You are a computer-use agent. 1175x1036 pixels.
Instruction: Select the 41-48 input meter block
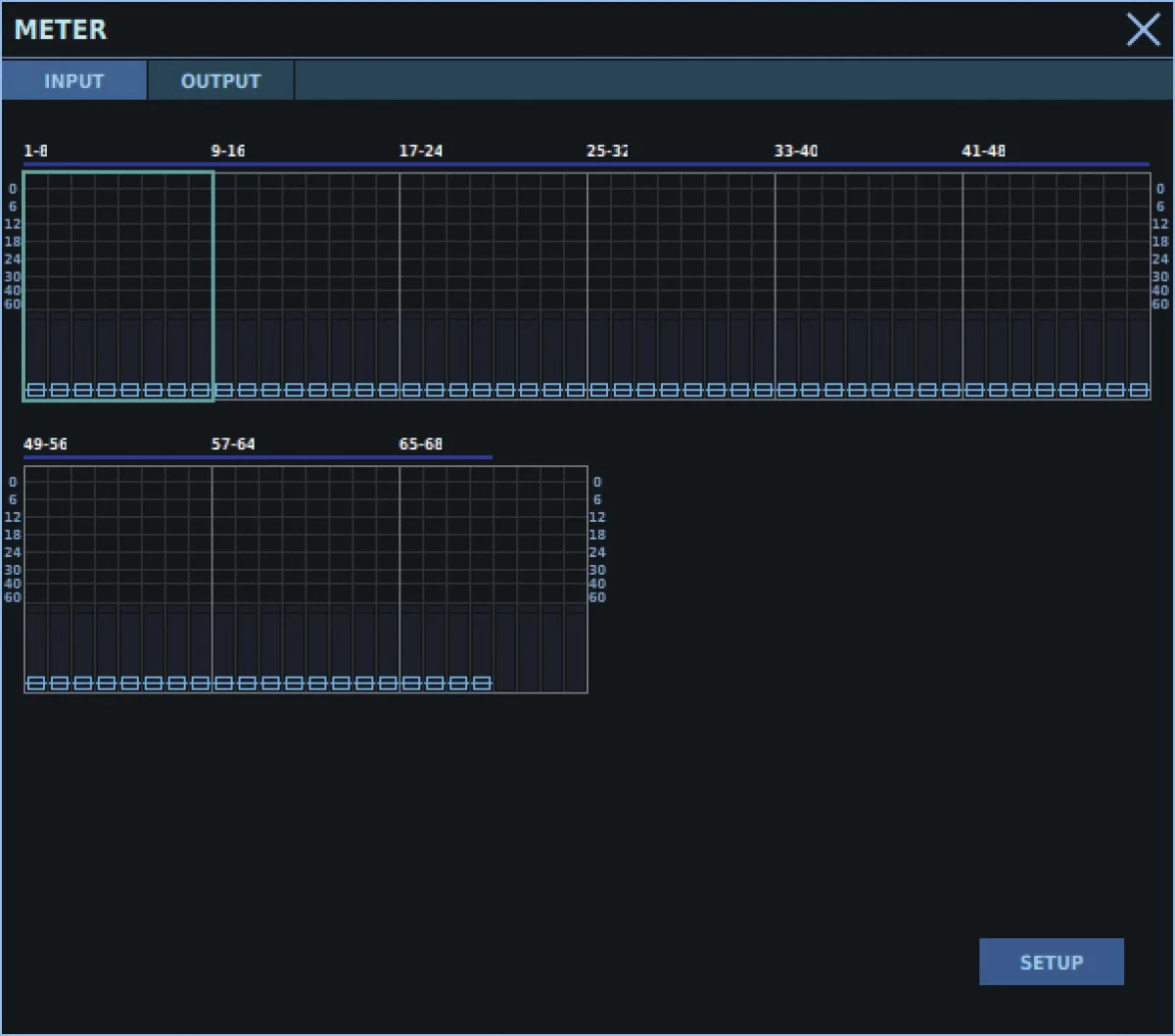point(1057,286)
